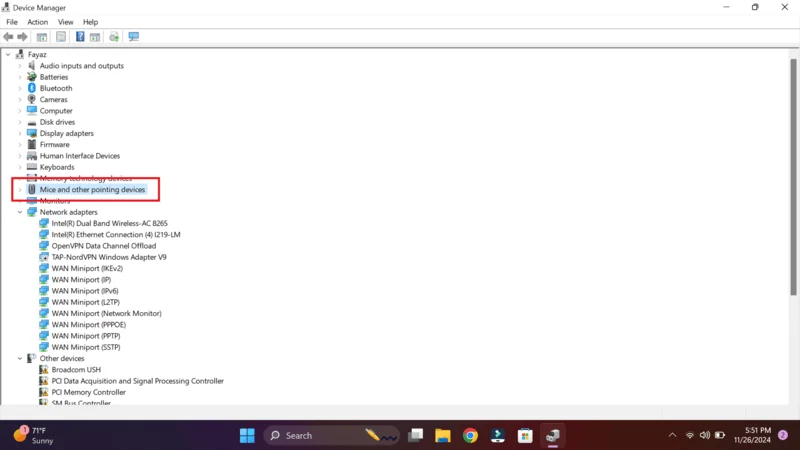
Task: Launch Google Chrome from the taskbar
Action: [x=470, y=435]
